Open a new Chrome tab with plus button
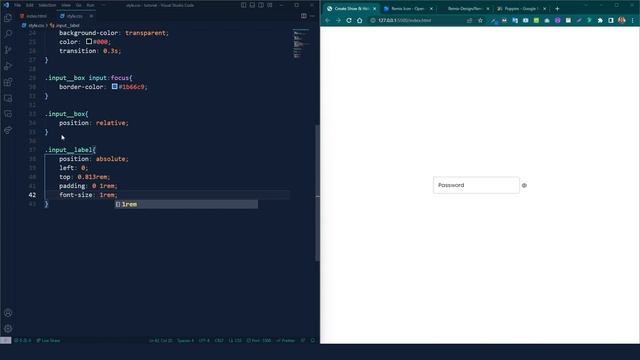Viewport: 640px width, 360px height. [557, 9]
